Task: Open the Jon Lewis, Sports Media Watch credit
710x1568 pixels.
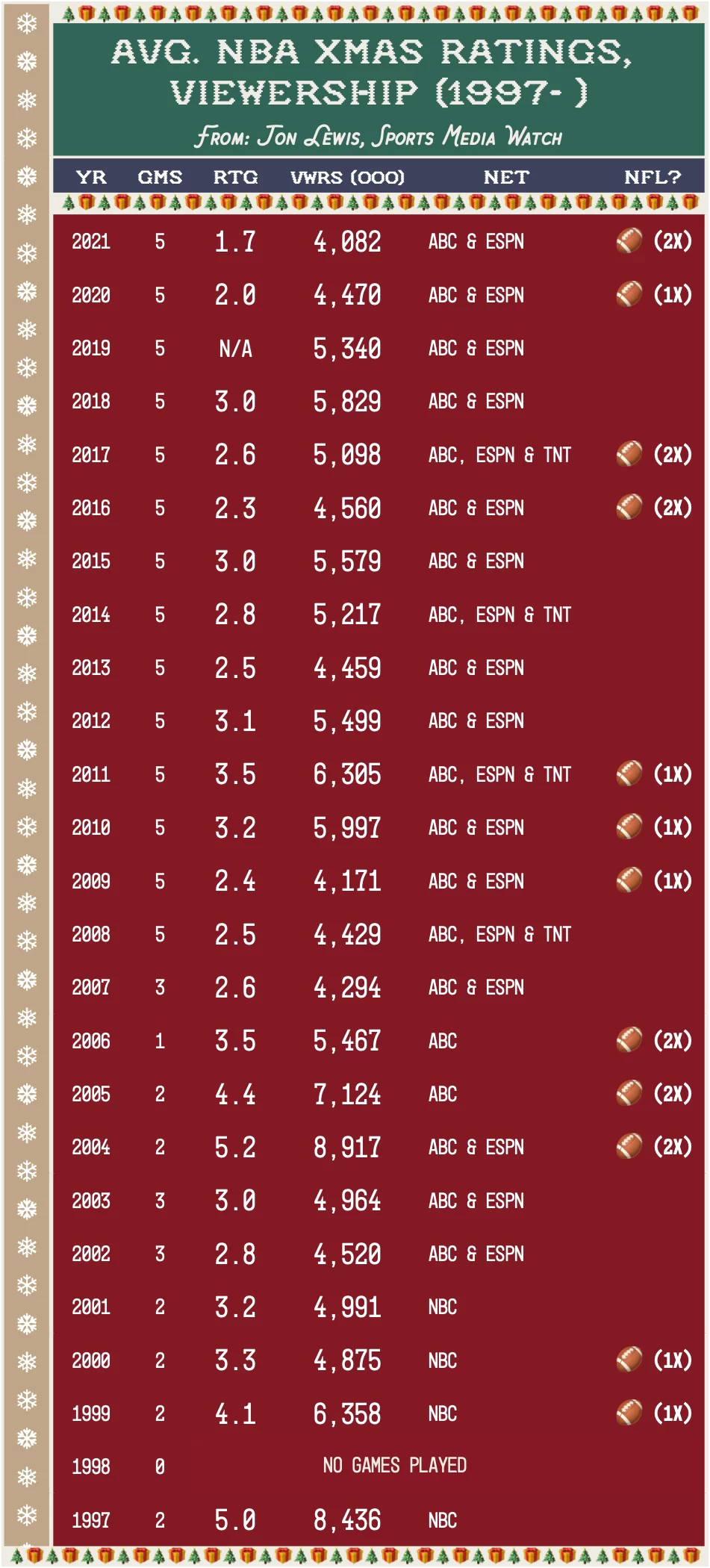Action: (x=379, y=137)
